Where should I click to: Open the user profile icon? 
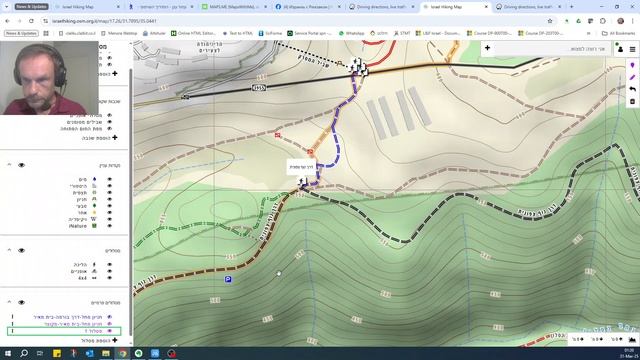[x=620, y=49]
